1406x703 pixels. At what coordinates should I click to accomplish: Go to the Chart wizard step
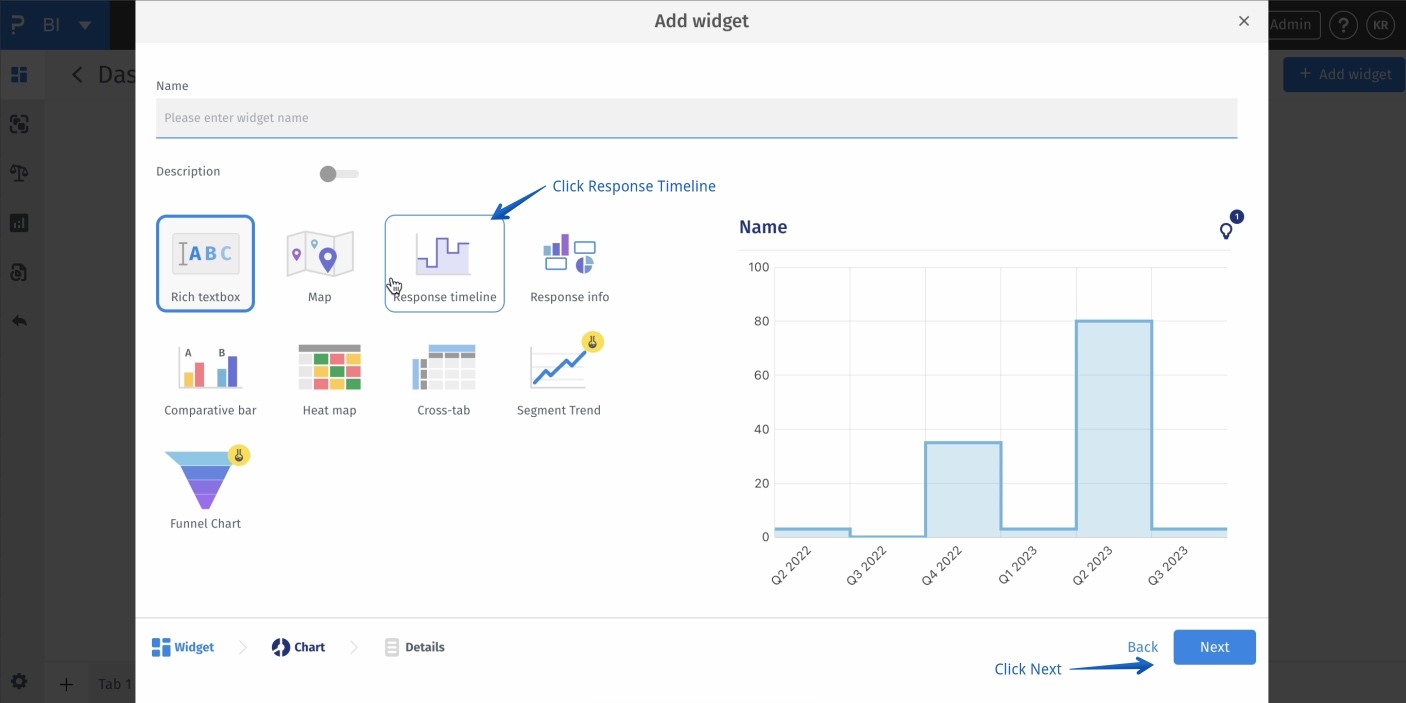[298, 647]
